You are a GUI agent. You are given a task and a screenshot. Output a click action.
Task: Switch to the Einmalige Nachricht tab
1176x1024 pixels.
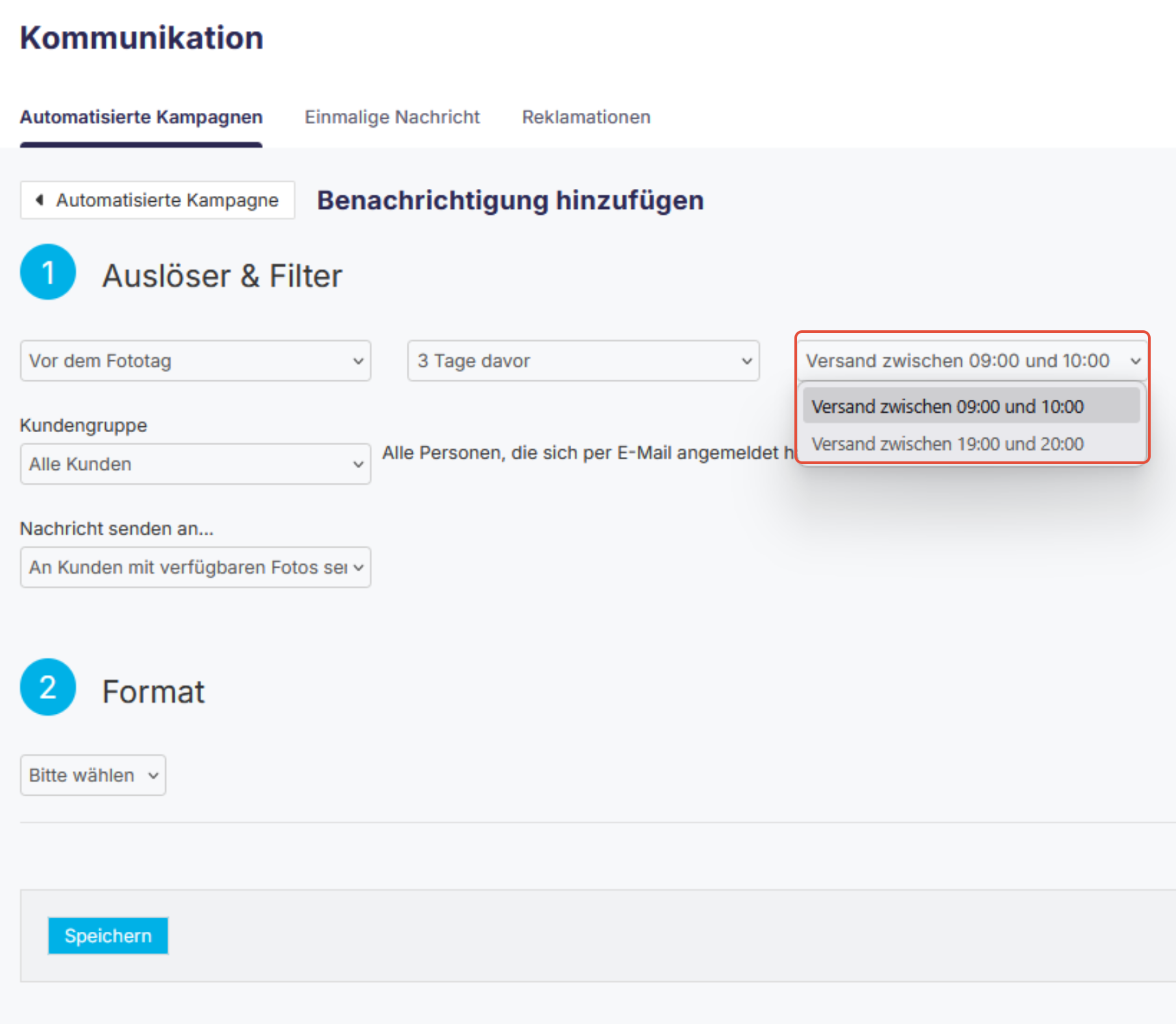[x=392, y=117]
